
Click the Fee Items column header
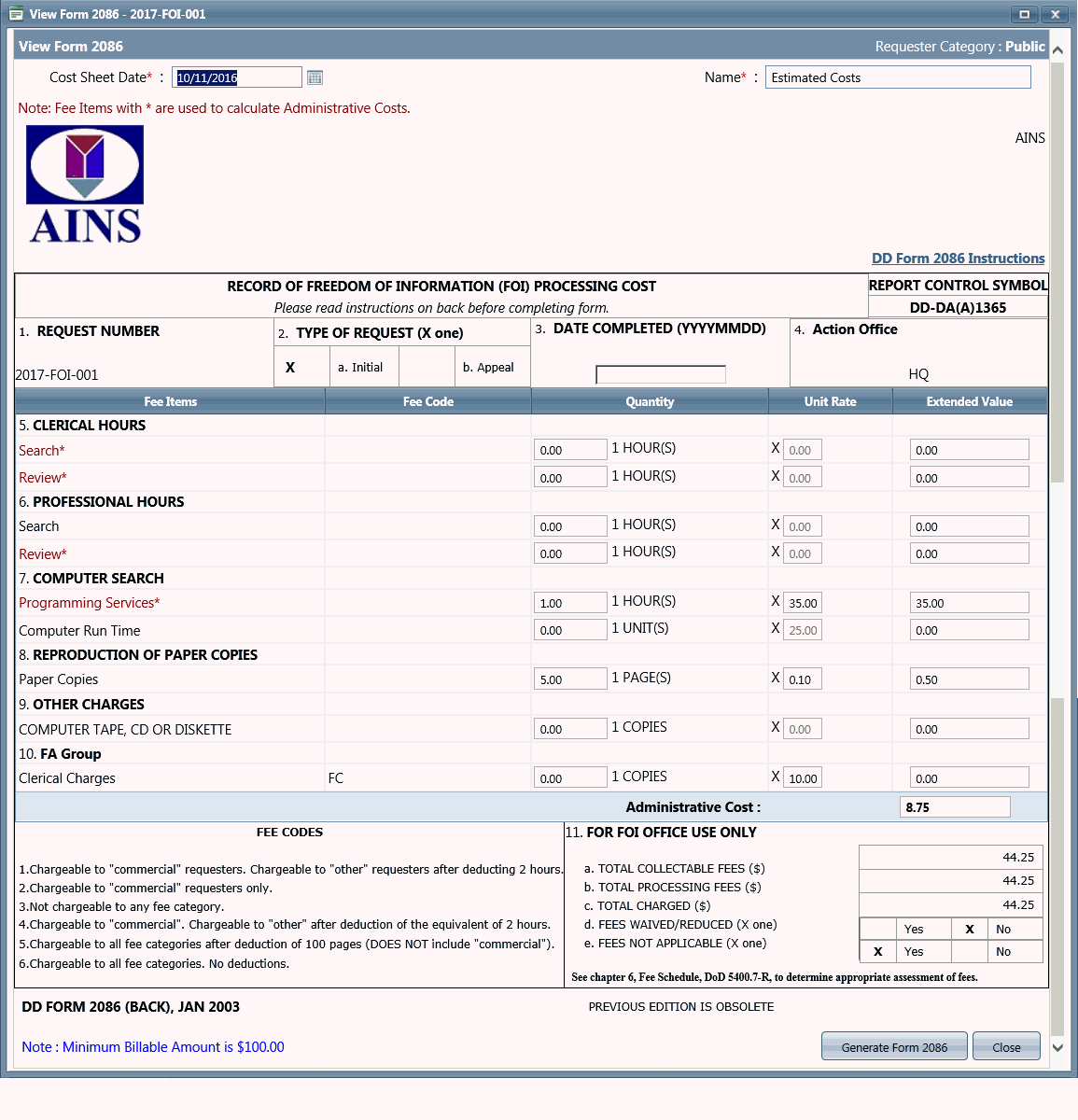(x=171, y=401)
